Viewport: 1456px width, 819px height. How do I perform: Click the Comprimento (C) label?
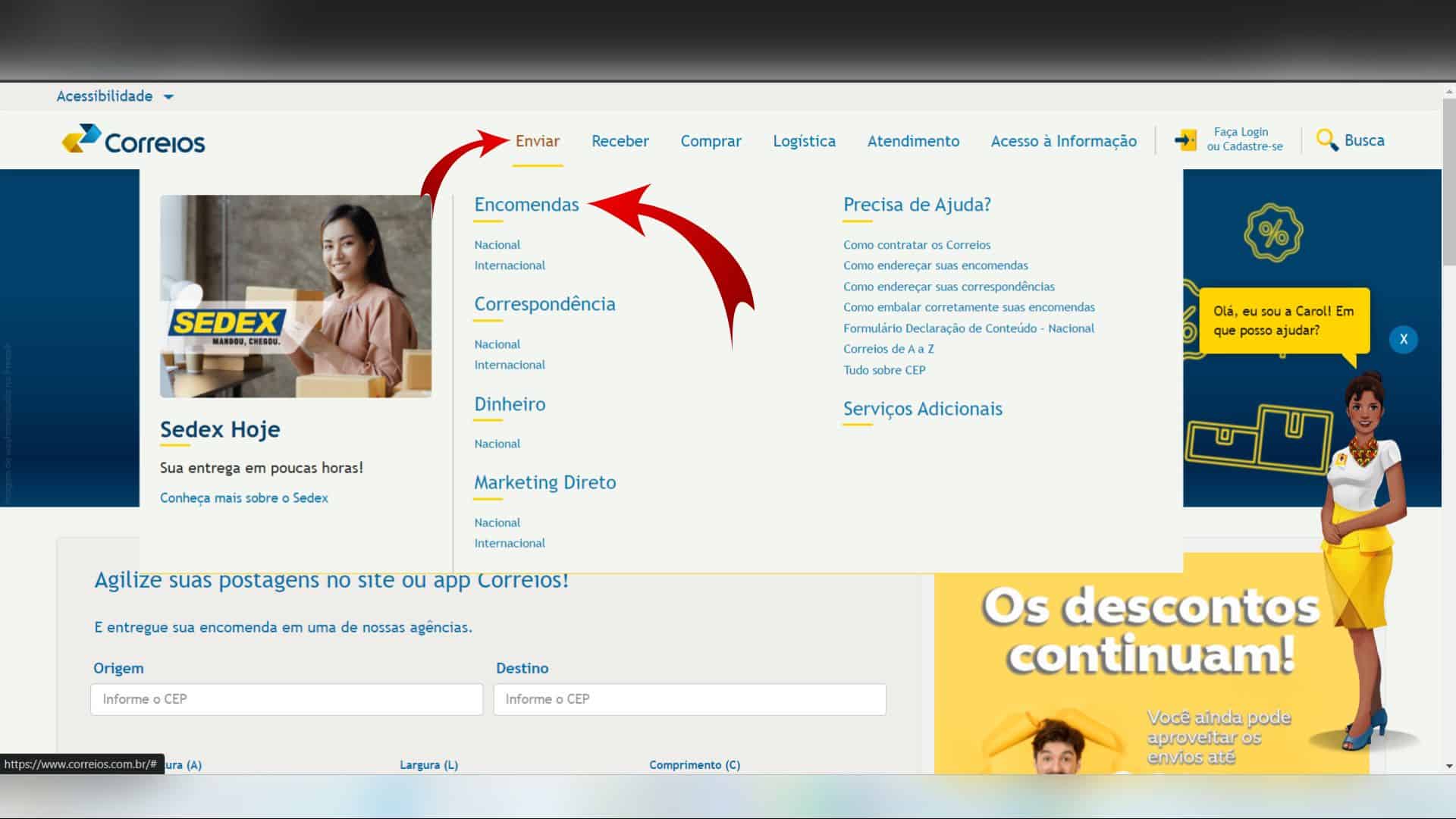(x=695, y=765)
